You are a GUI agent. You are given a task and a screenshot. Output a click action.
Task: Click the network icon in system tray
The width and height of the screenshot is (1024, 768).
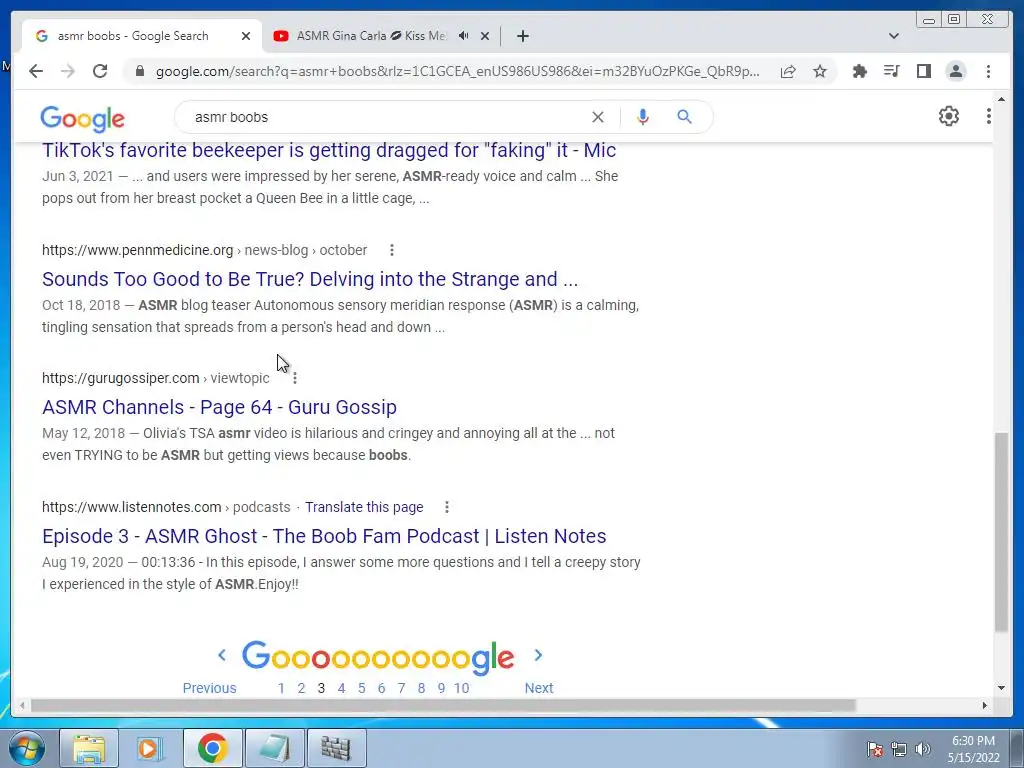(899, 750)
